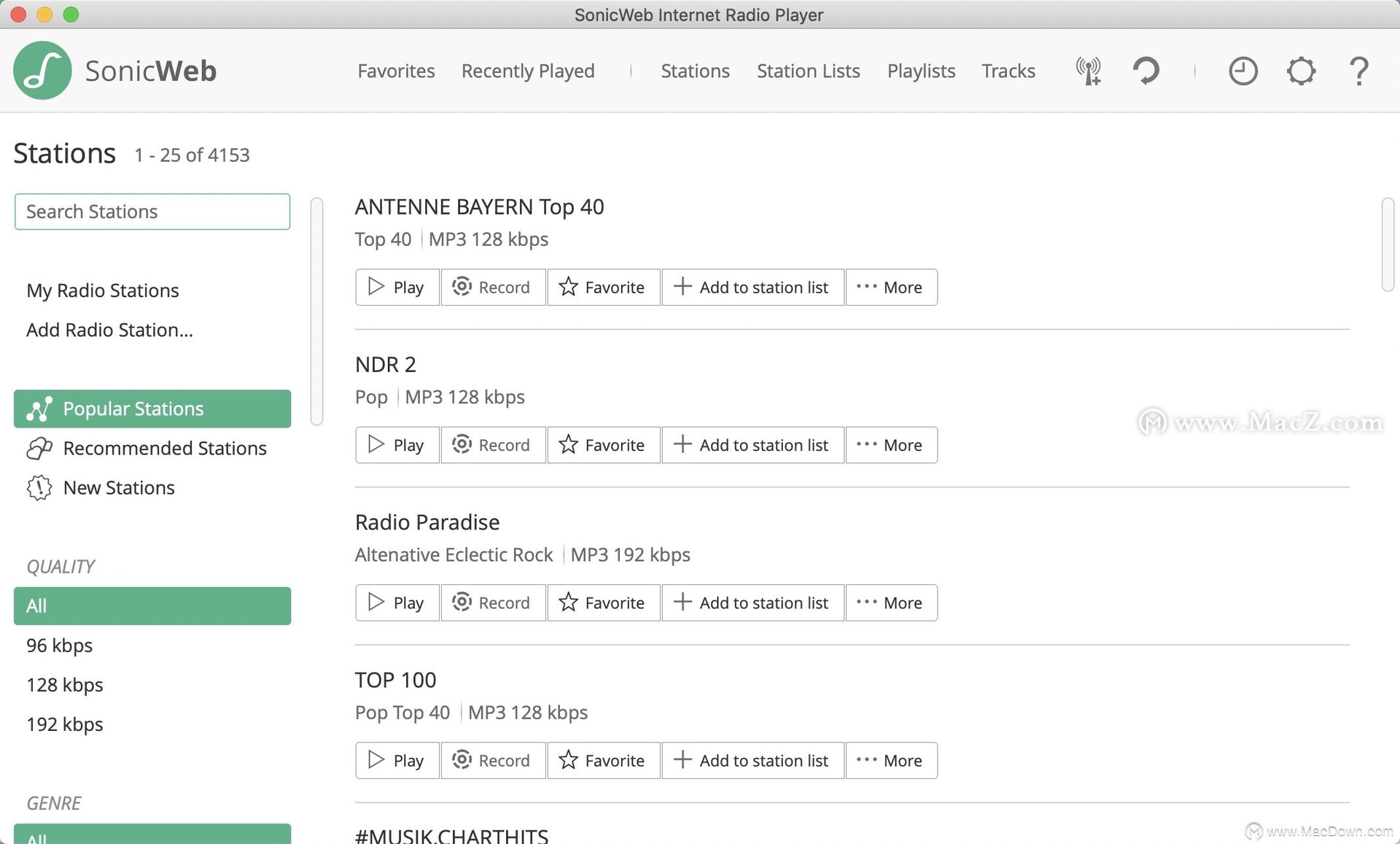Open the clock timer icon in toolbar
This screenshot has height=844, width=1400.
[1243, 71]
